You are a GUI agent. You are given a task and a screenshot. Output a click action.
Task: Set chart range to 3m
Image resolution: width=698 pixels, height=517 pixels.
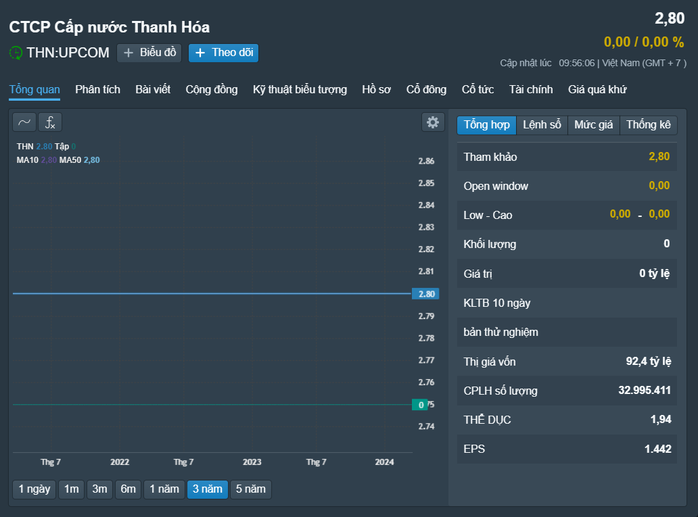pos(100,489)
